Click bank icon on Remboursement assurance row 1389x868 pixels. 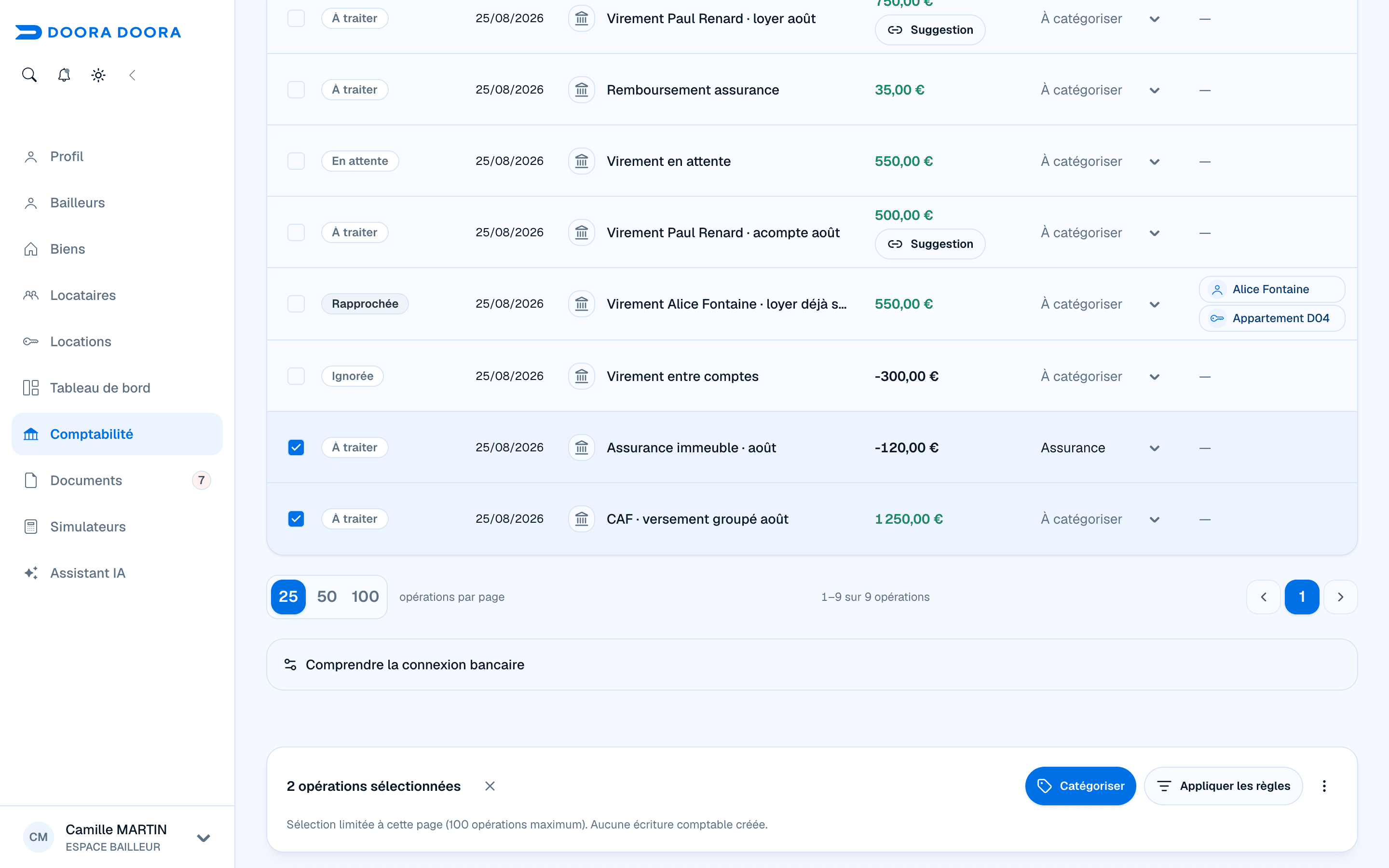pyautogui.click(x=582, y=90)
